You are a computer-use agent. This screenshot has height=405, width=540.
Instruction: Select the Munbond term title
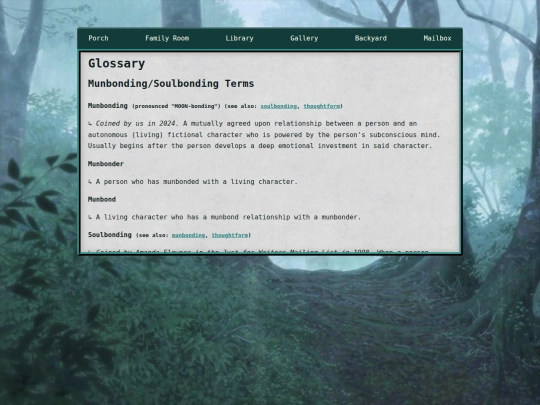[102, 199]
